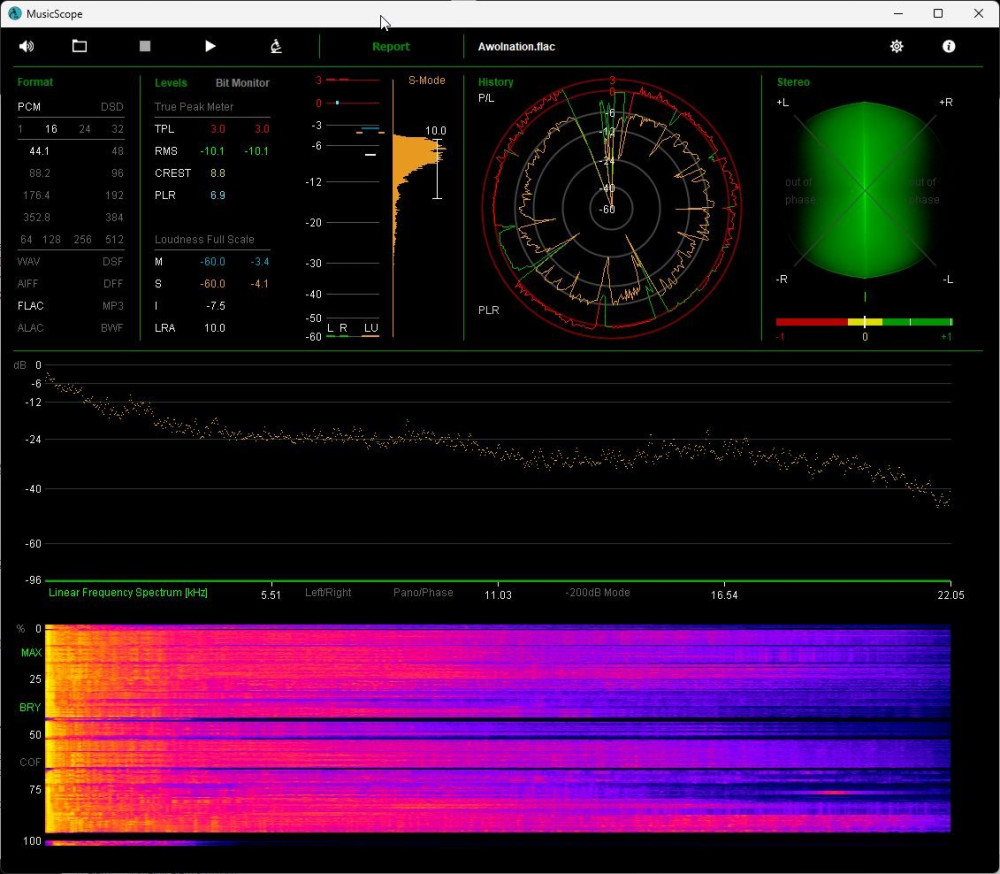This screenshot has height=874, width=1000.
Task: Click the P/L label in History
Action: coord(486,98)
